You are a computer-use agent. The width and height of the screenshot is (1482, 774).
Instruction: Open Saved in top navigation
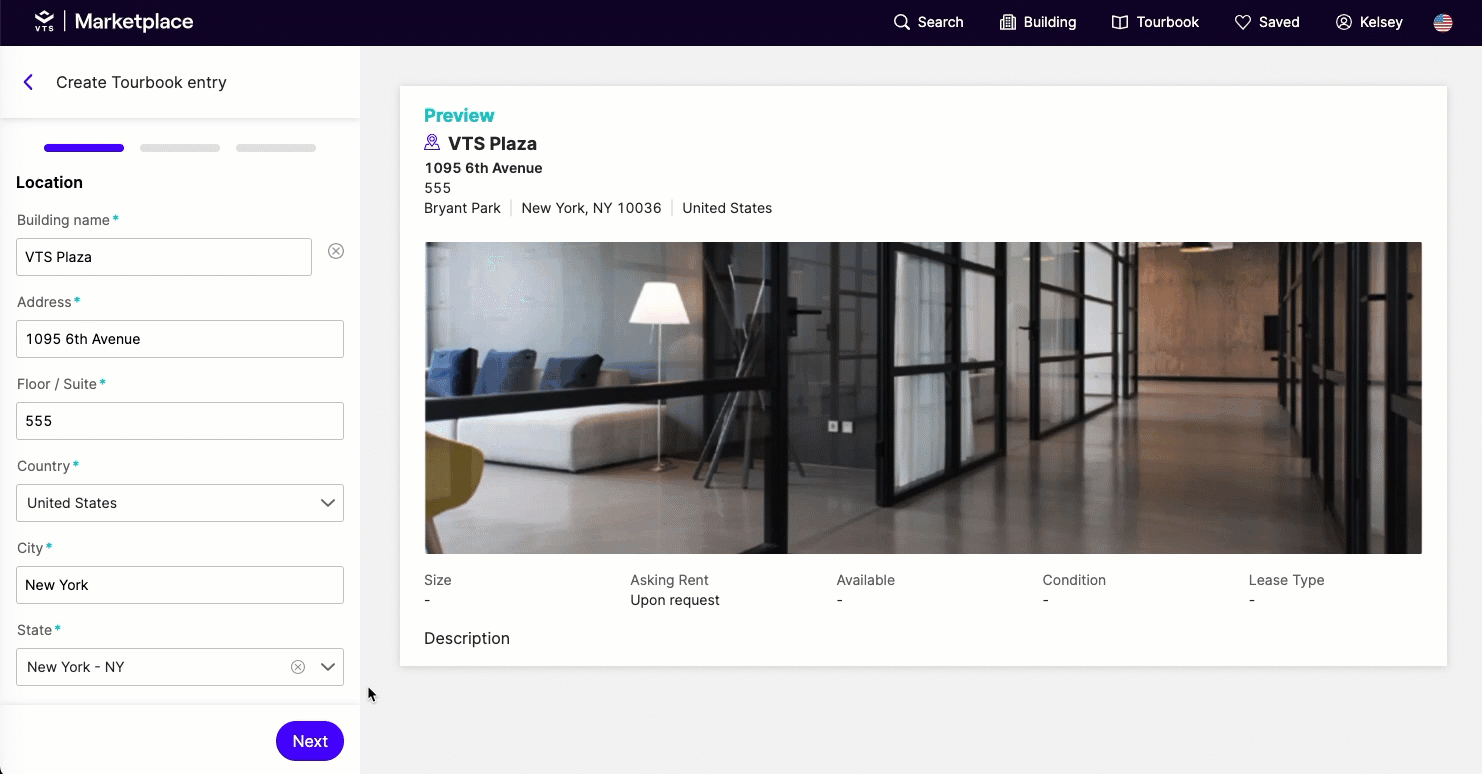pyautogui.click(x=1267, y=22)
